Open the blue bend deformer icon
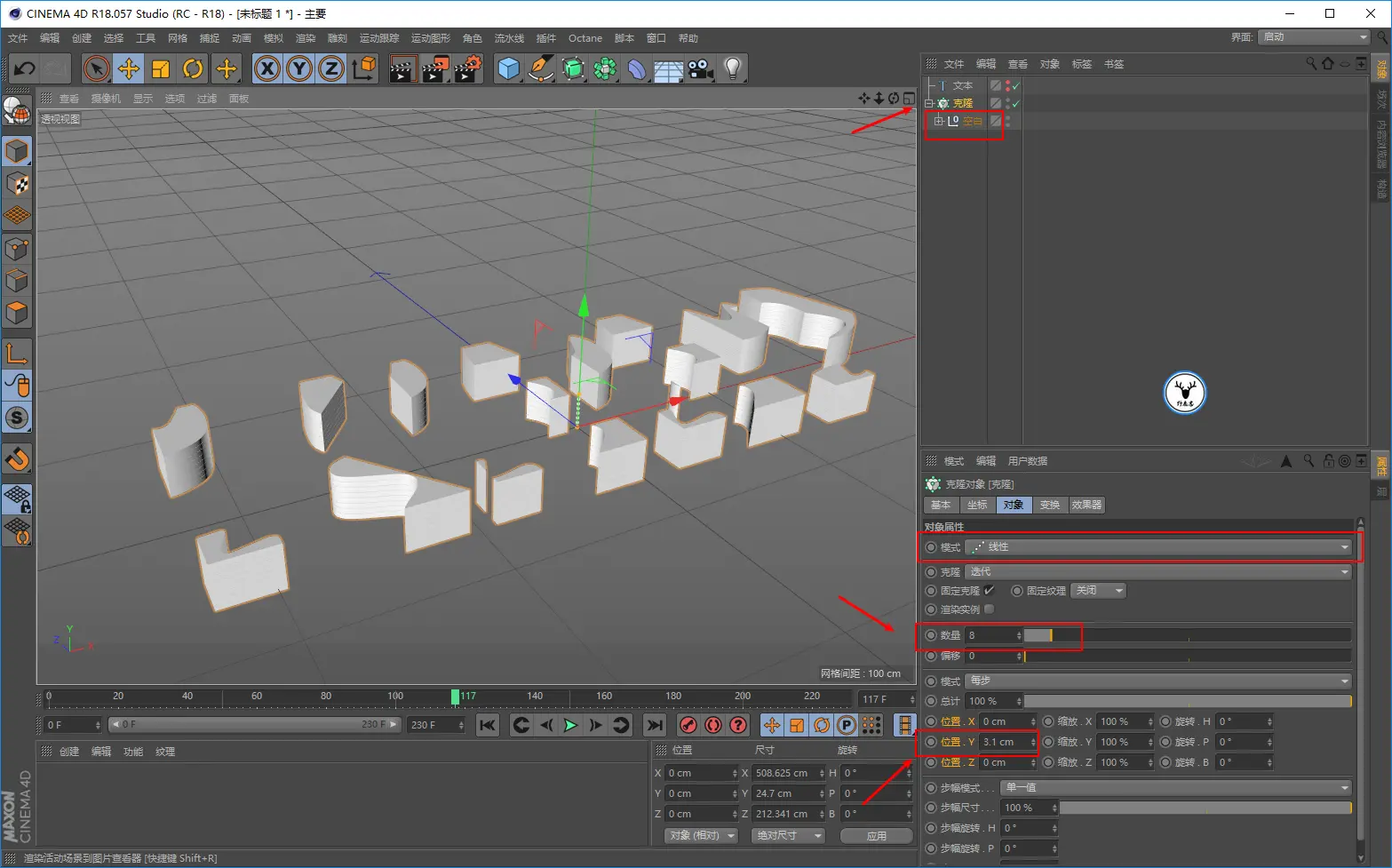The image size is (1392, 868). point(637,68)
